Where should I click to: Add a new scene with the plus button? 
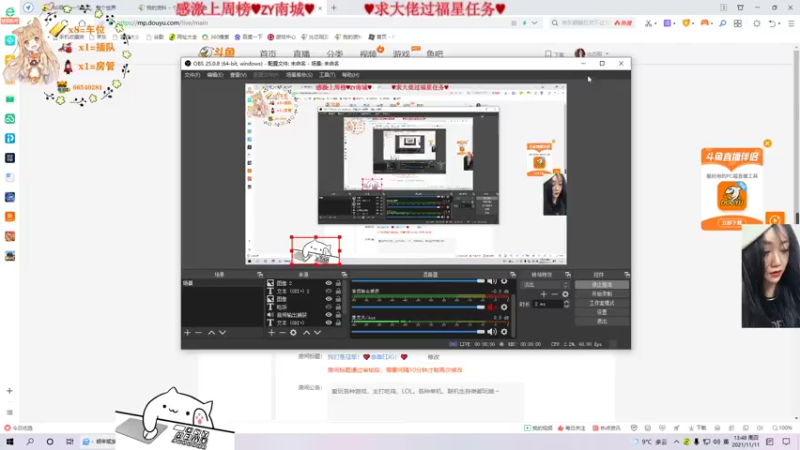(187, 333)
